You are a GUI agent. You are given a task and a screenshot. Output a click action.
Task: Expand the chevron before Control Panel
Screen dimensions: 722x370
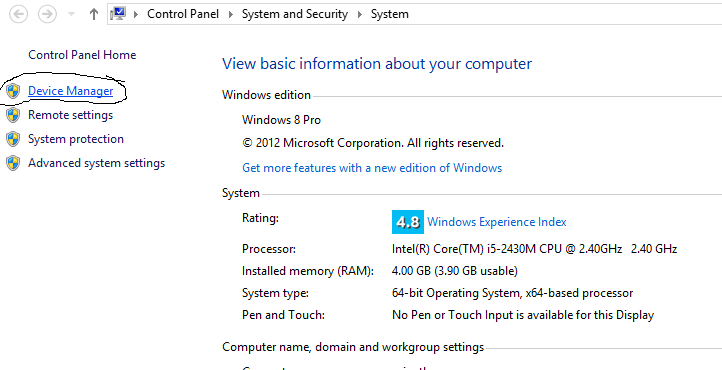click(136, 14)
